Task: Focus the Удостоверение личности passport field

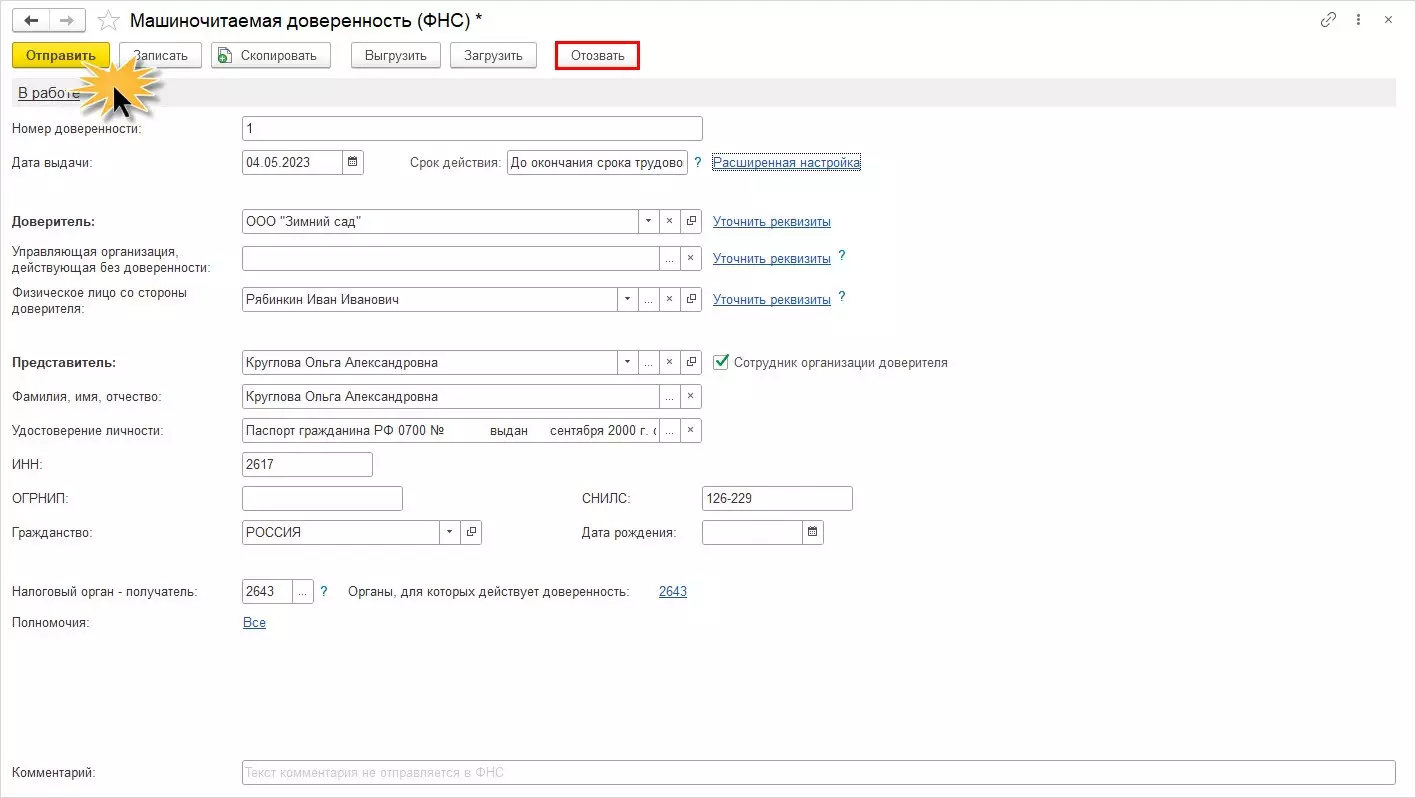Action: [x=451, y=430]
